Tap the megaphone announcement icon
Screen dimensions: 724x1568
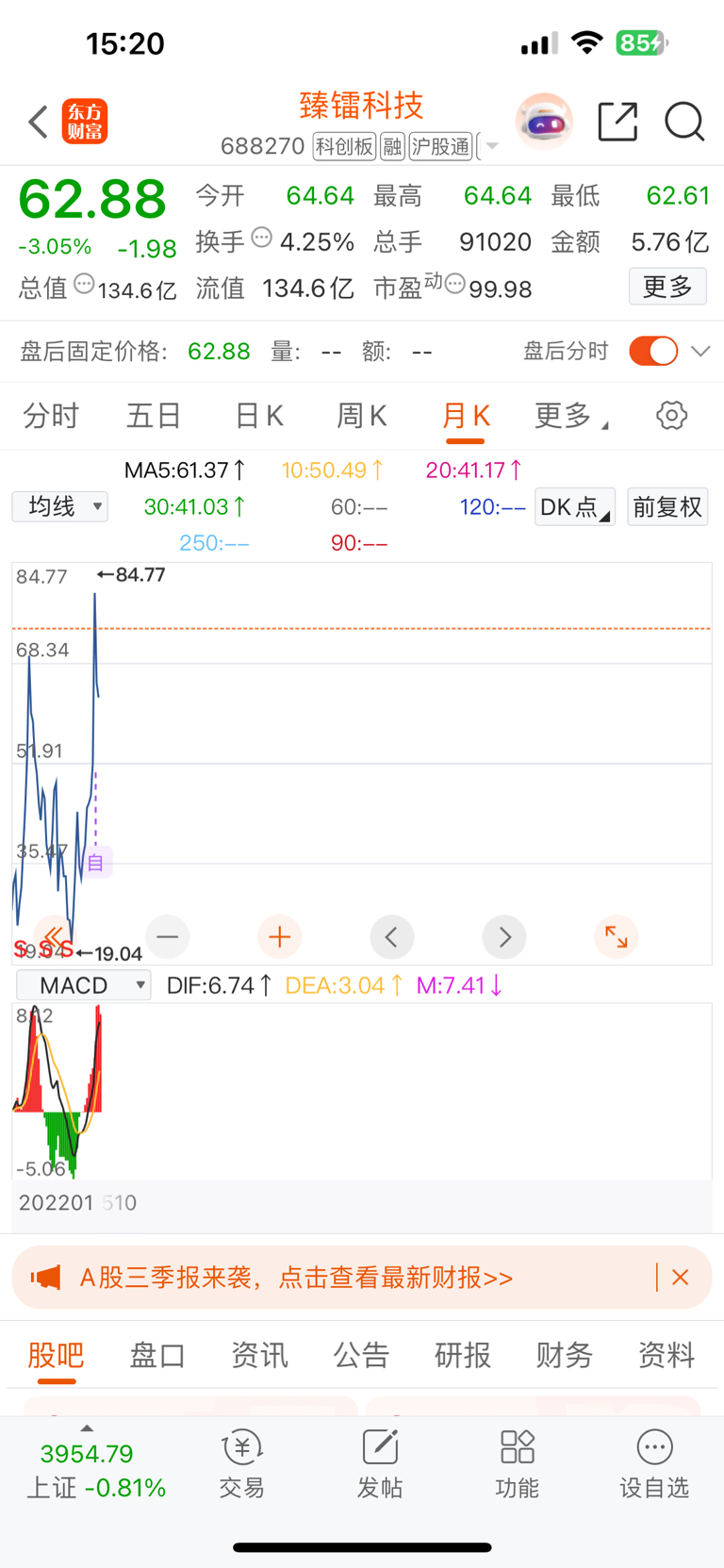click(45, 1278)
